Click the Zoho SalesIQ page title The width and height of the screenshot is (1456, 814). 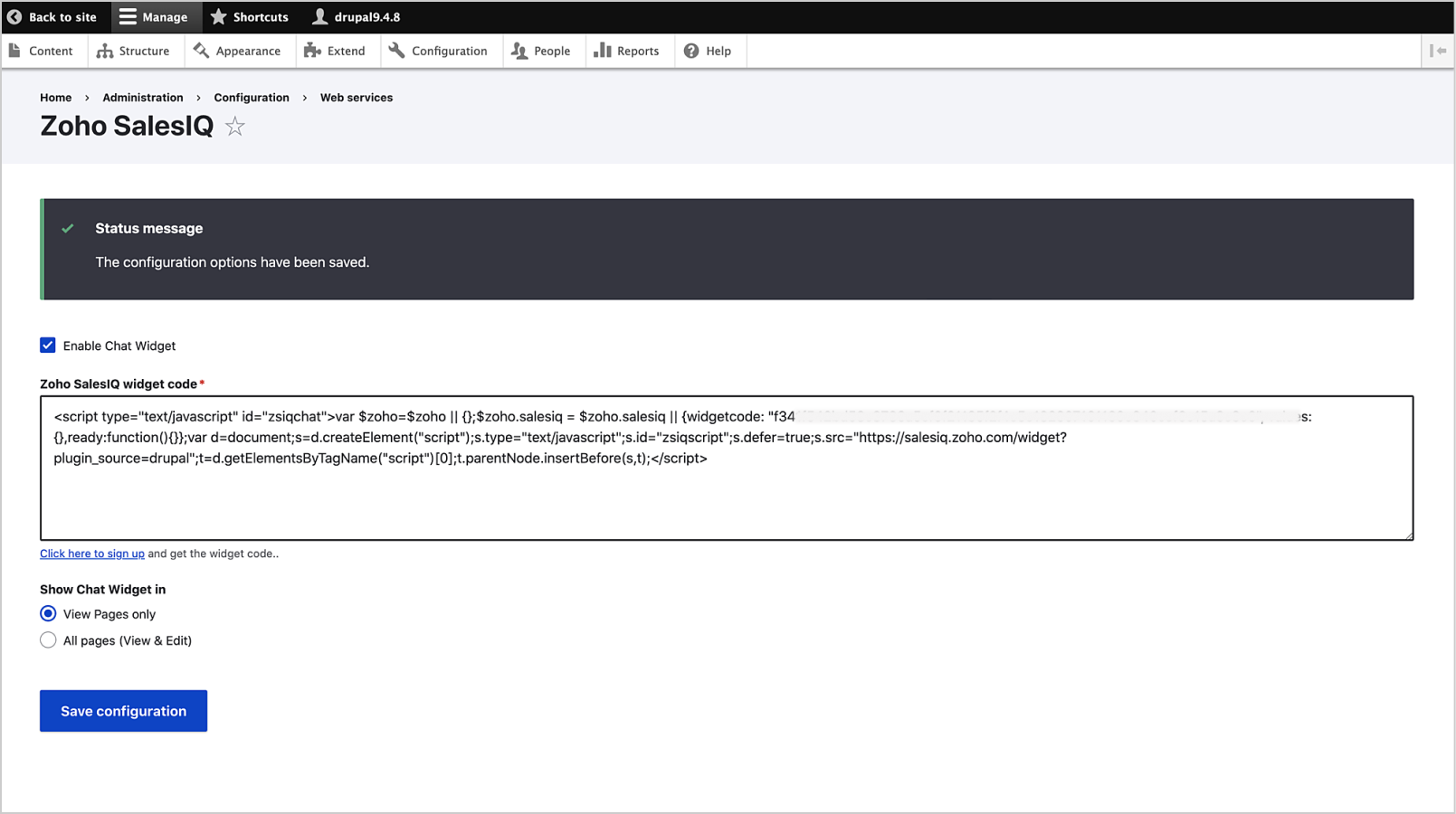pos(127,127)
